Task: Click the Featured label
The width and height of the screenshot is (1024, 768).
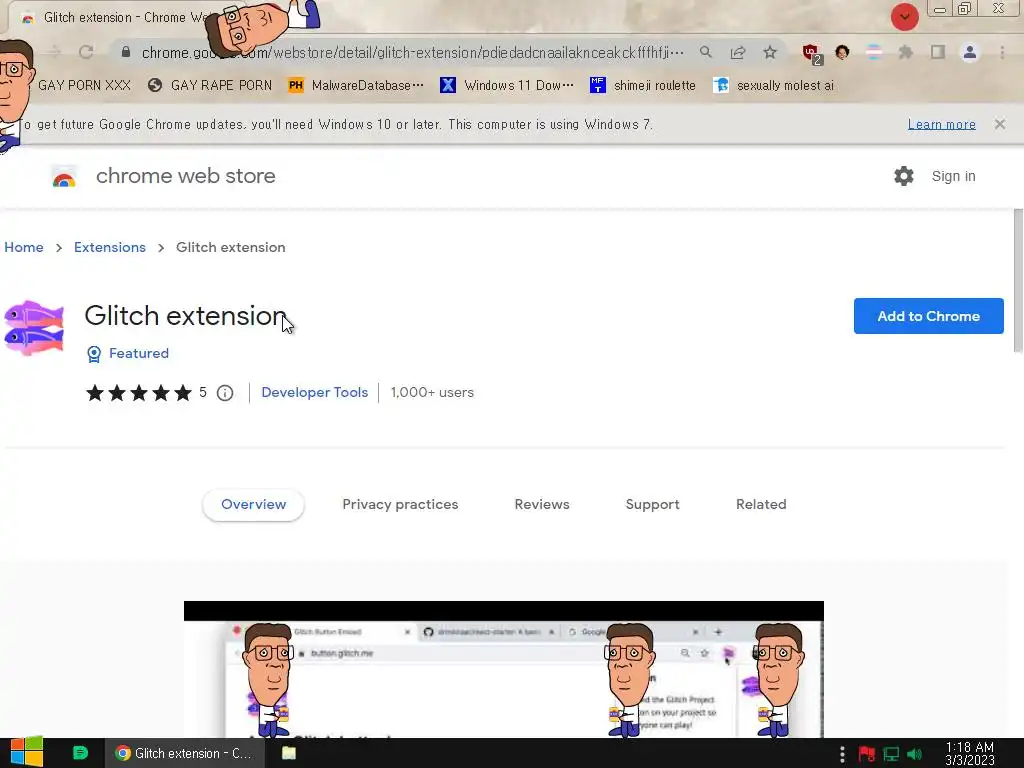Action: pos(138,353)
